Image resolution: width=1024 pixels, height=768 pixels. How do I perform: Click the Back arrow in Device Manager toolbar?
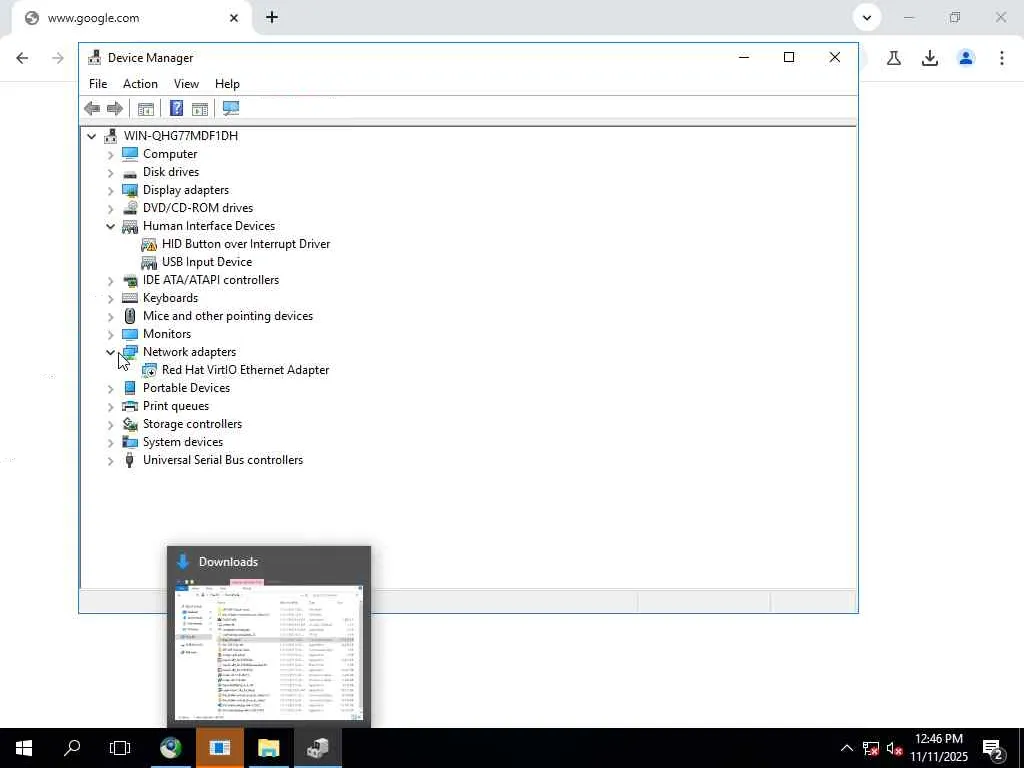[92, 108]
